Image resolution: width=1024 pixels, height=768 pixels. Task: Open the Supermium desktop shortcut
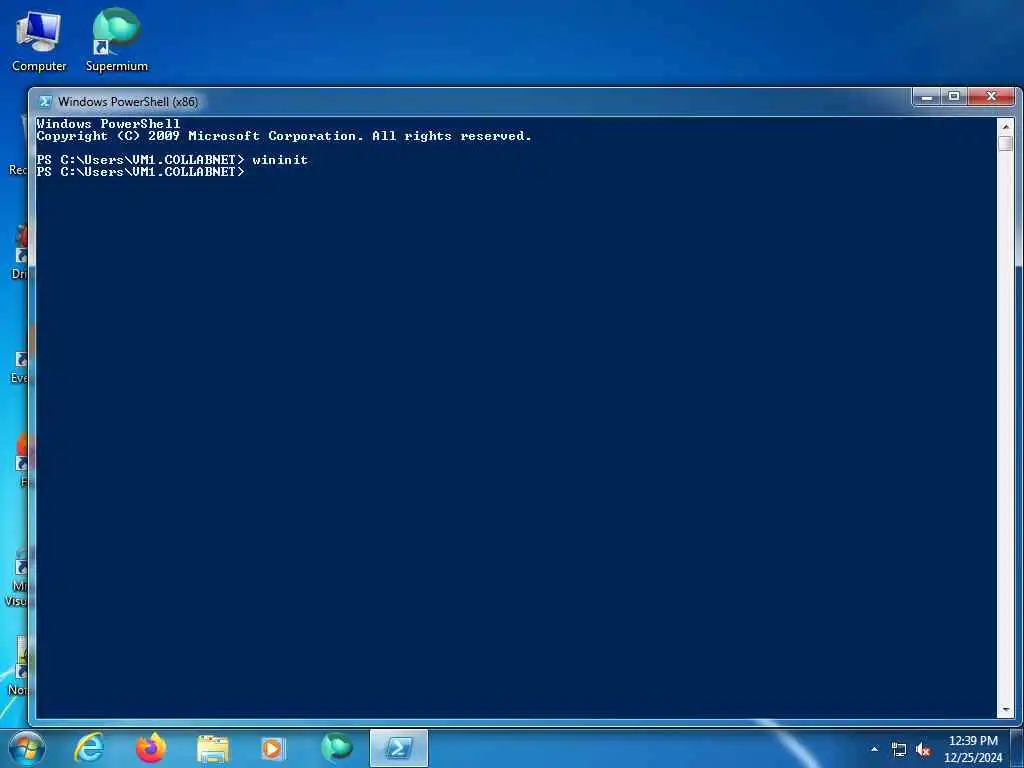(116, 40)
